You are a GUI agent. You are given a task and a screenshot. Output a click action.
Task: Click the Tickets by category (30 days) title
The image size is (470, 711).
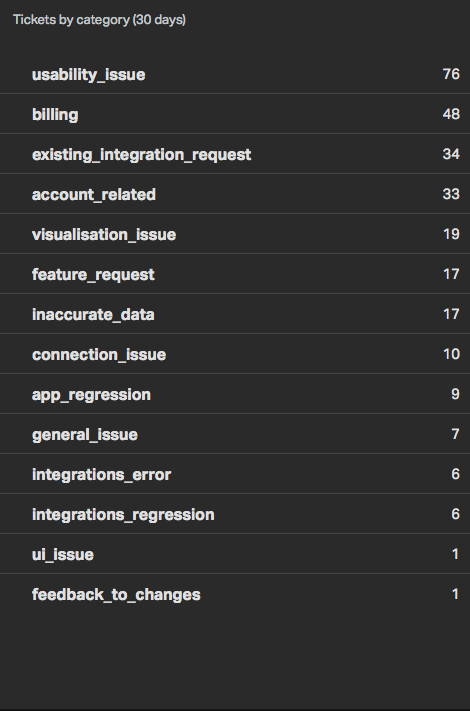(99, 20)
